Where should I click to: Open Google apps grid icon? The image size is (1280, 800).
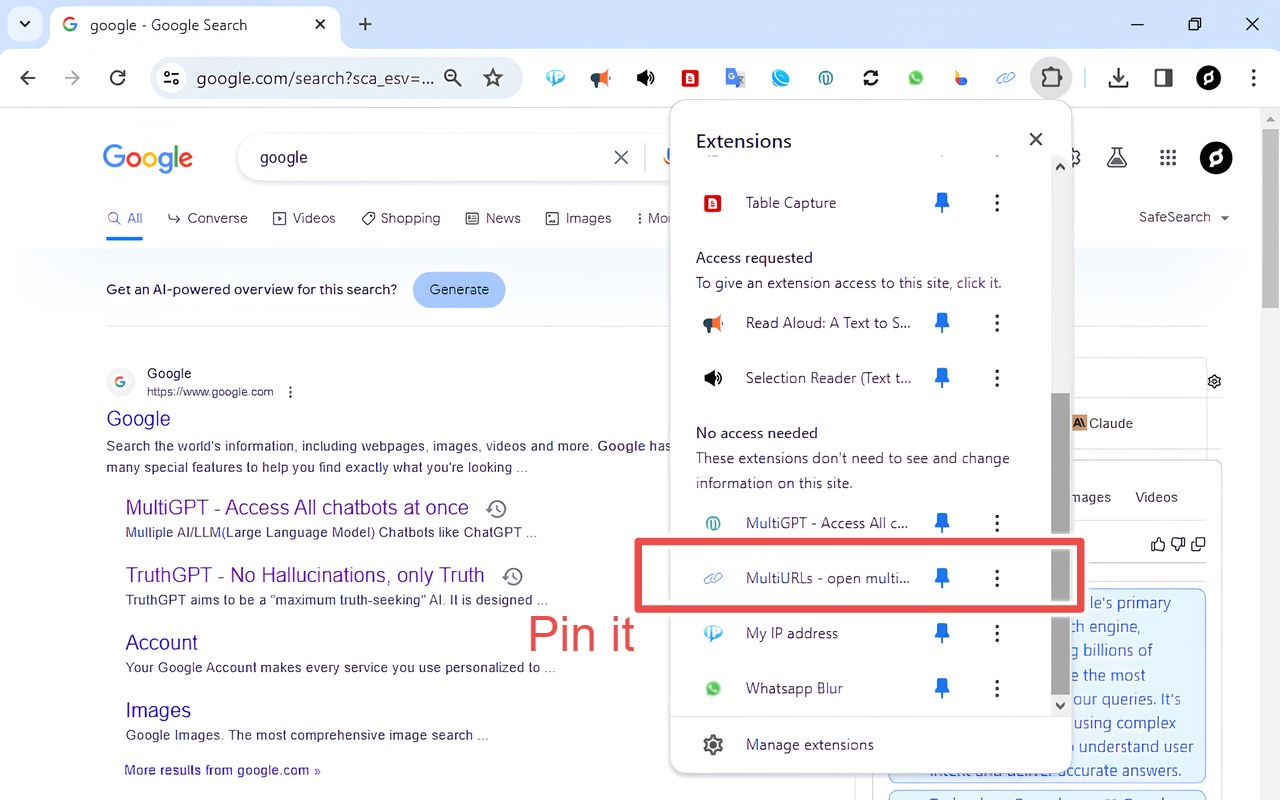click(1168, 157)
